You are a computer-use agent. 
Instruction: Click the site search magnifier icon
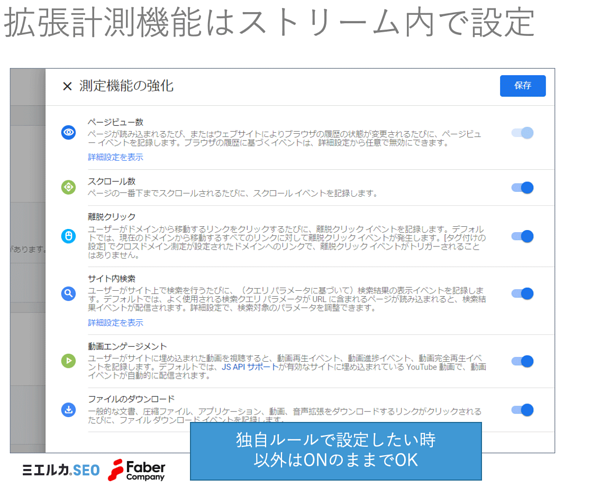(x=68, y=293)
